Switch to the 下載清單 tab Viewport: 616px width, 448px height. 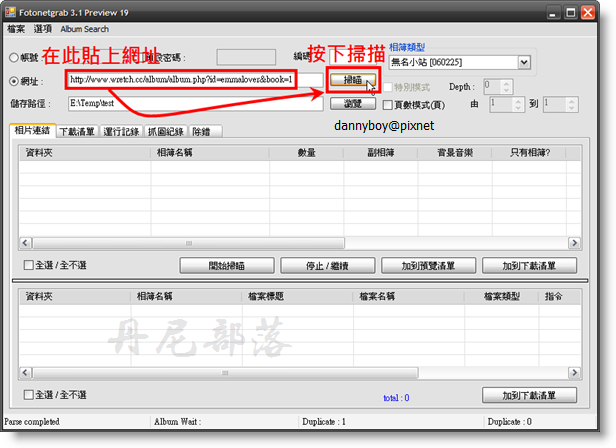point(77,132)
